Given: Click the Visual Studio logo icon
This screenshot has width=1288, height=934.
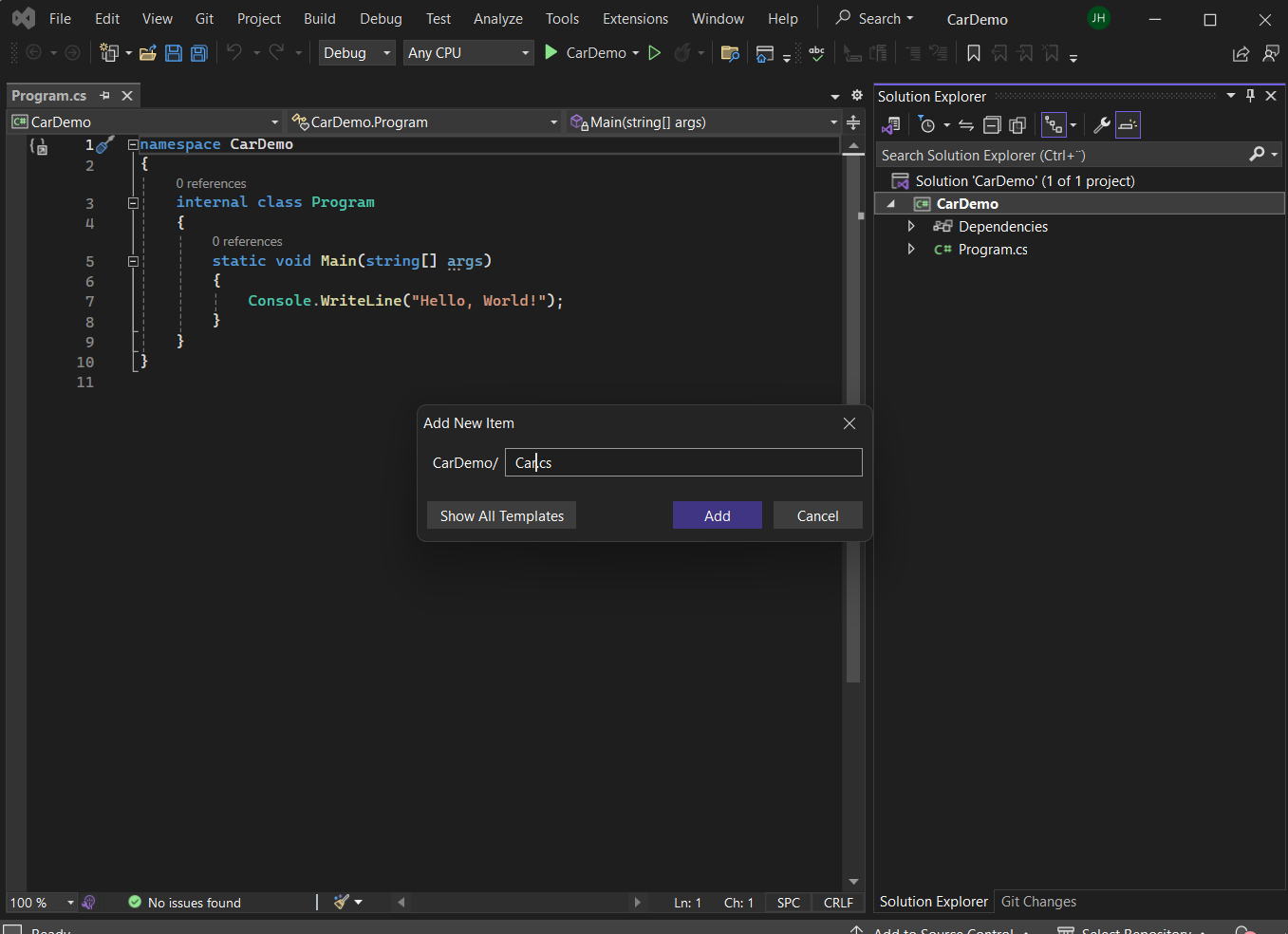Looking at the screenshot, I should point(24,18).
